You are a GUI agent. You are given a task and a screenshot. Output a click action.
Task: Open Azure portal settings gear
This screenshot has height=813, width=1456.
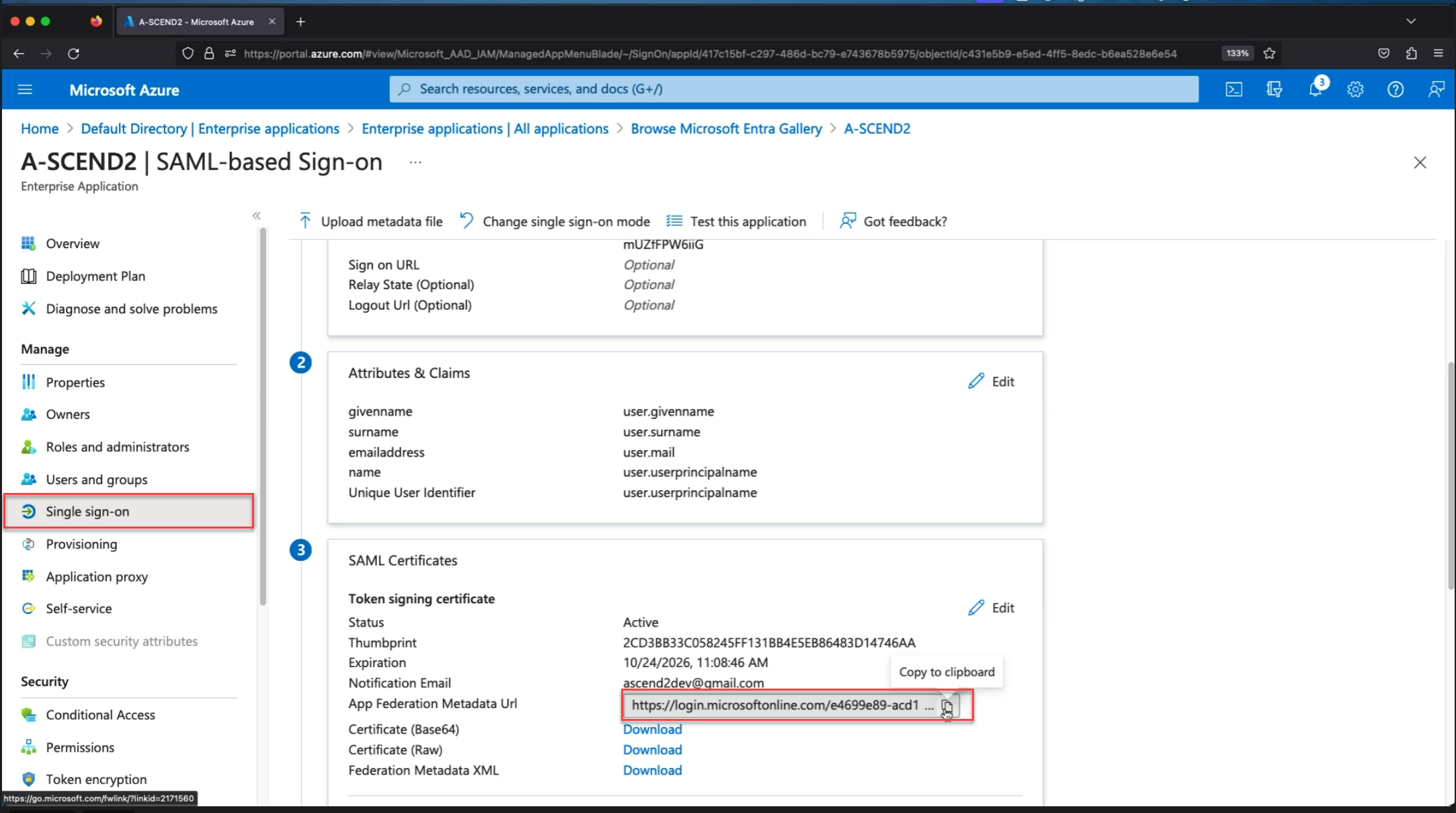point(1355,89)
